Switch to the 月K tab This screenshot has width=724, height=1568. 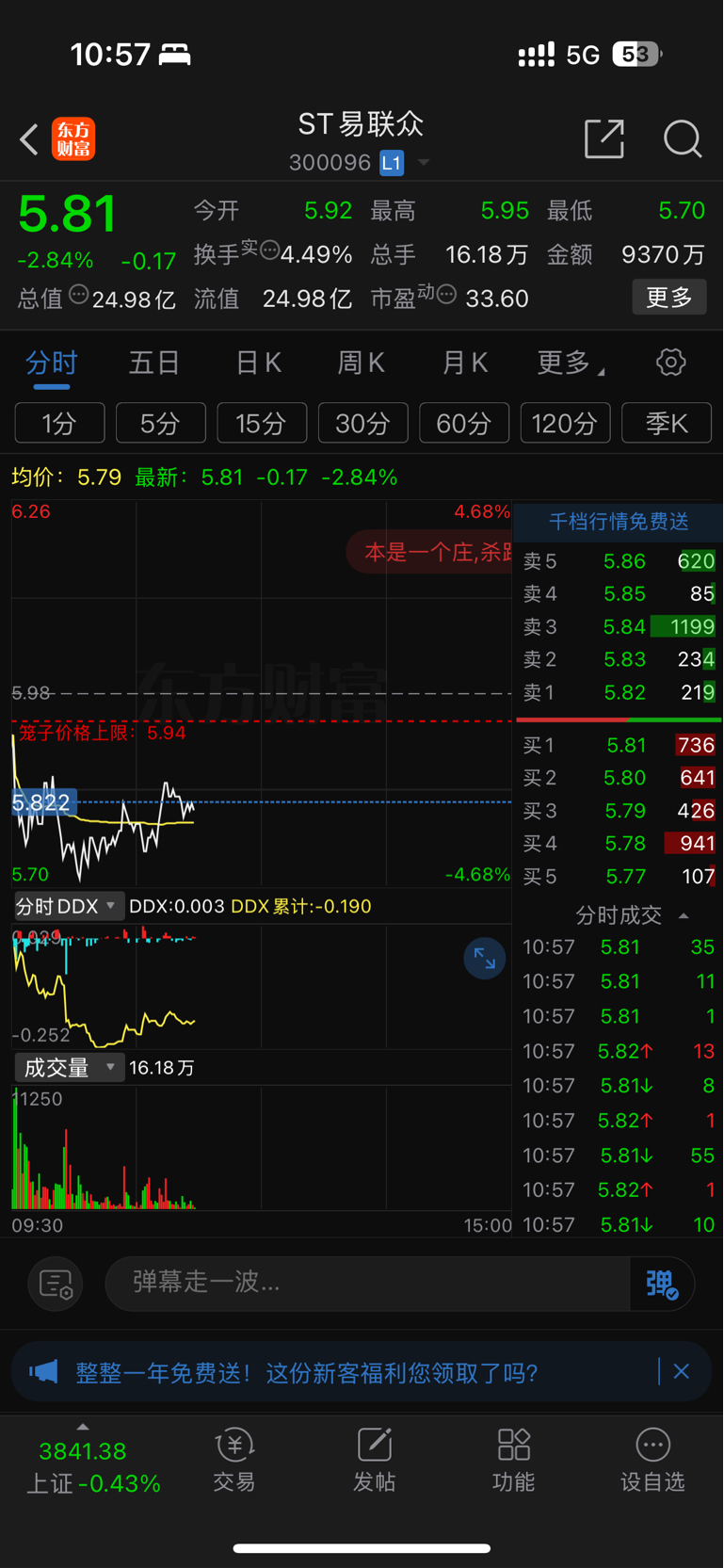pyautogui.click(x=465, y=364)
